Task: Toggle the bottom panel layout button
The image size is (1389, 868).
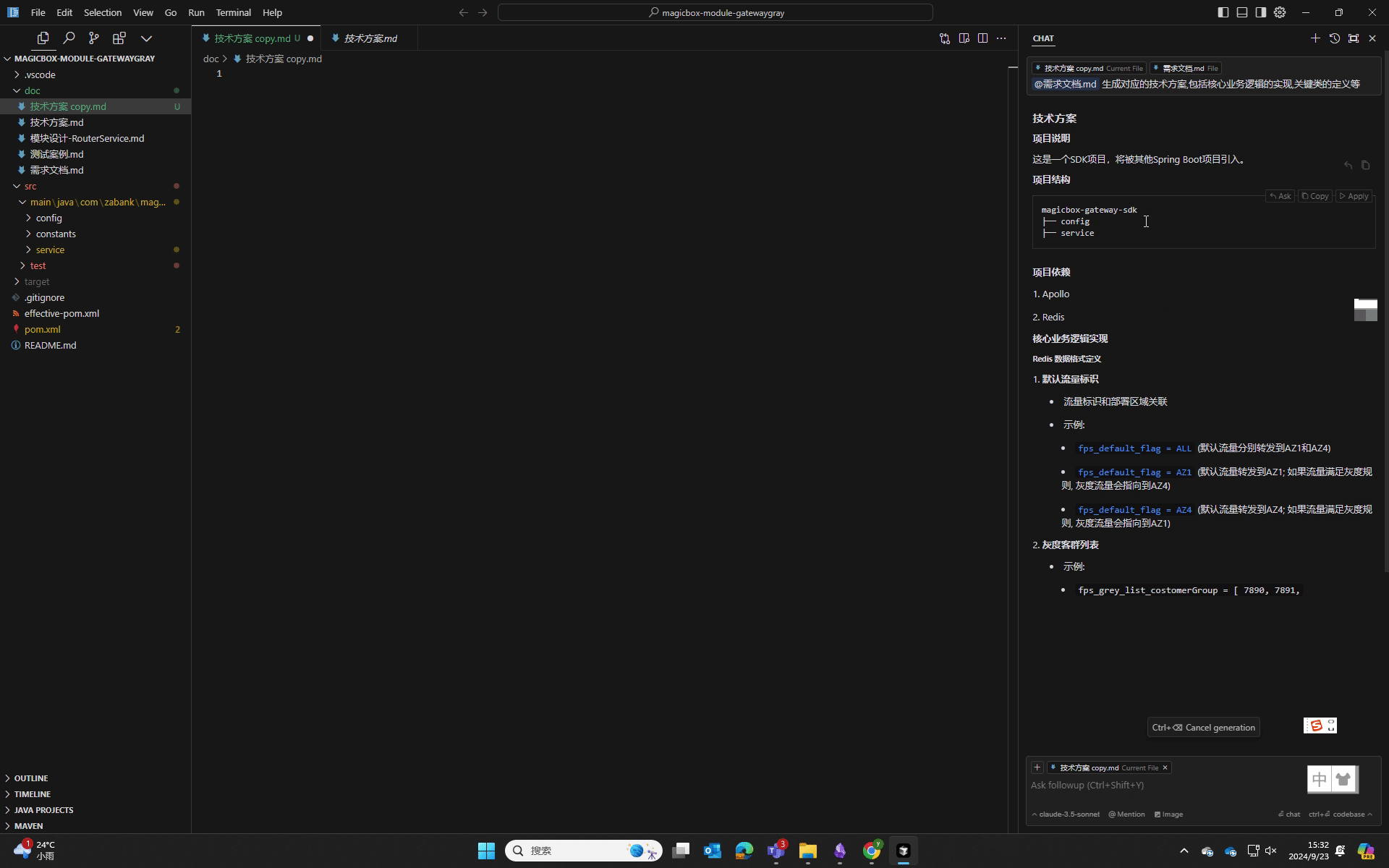Action: click(1242, 12)
